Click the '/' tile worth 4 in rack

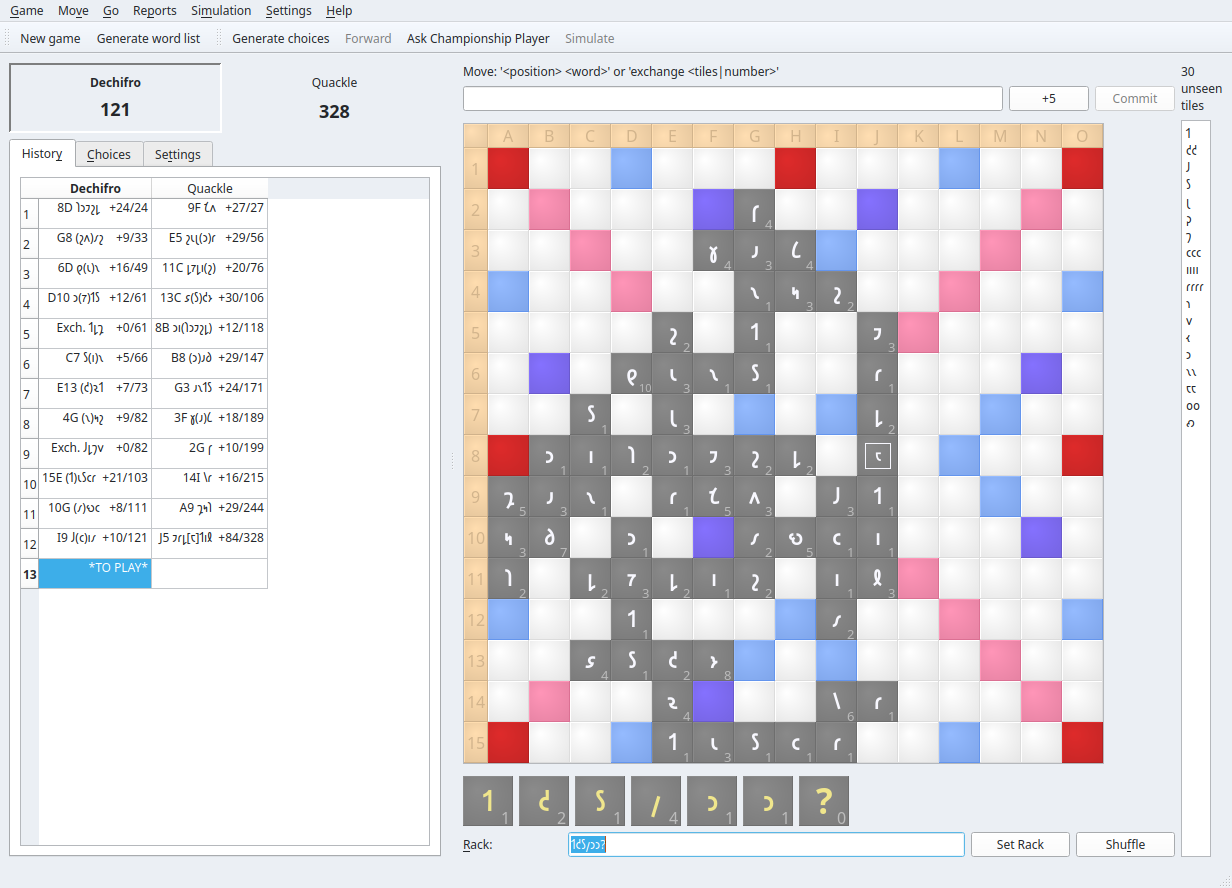(x=656, y=801)
